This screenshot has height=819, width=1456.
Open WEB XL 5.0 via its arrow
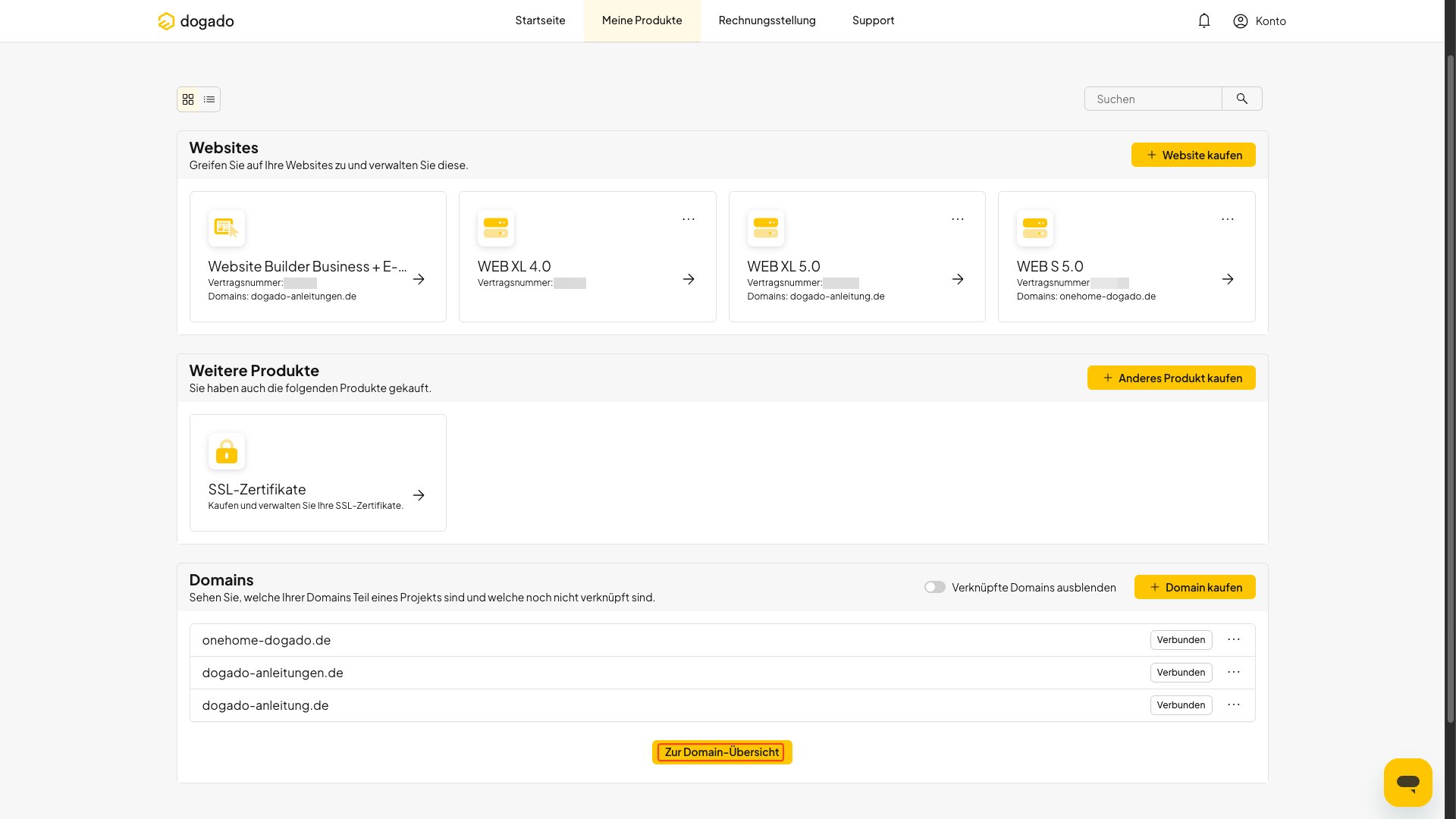click(x=958, y=280)
